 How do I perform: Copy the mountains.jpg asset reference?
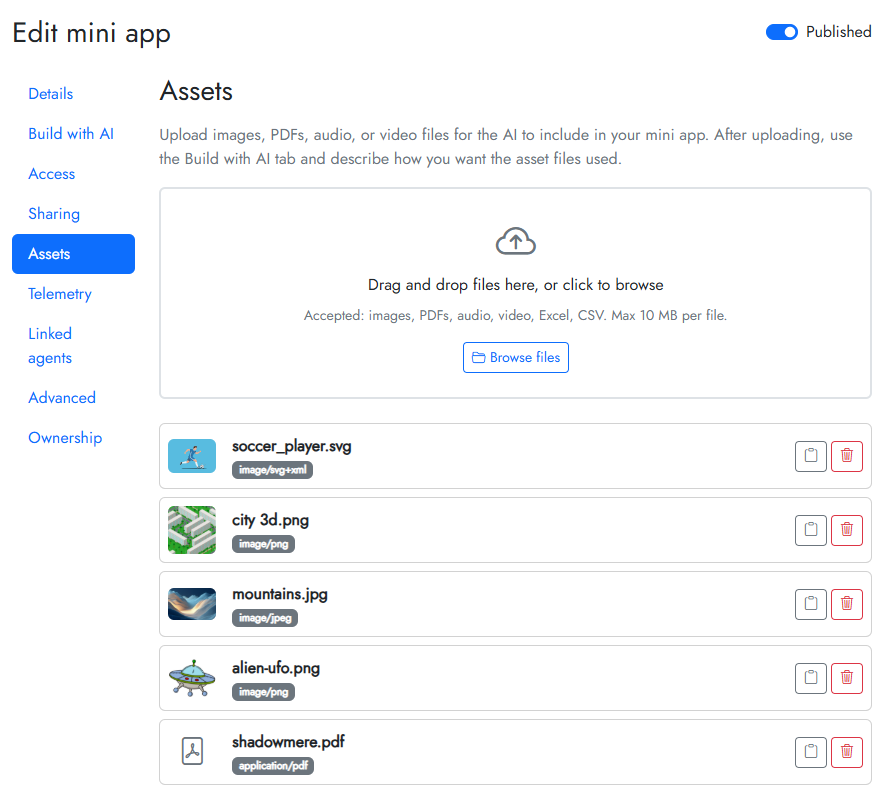pyautogui.click(x=811, y=604)
